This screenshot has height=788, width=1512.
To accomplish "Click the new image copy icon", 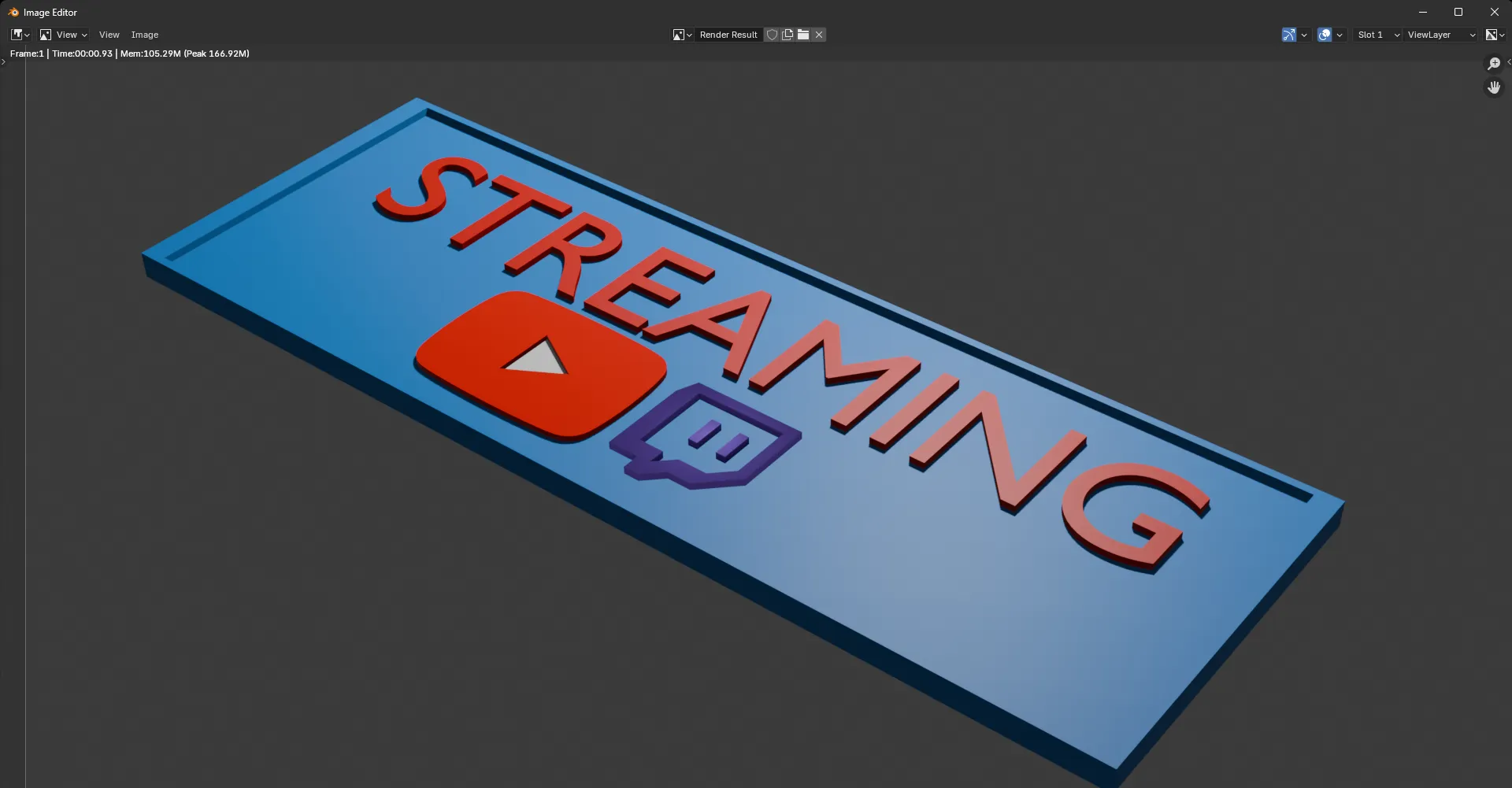I will point(787,35).
